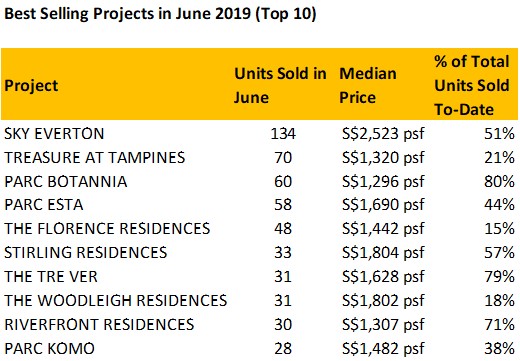This screenshot has width=520, height=361.
Task: Click THE FLORENCE RESIDENCES cell
Action: [107, 229]
